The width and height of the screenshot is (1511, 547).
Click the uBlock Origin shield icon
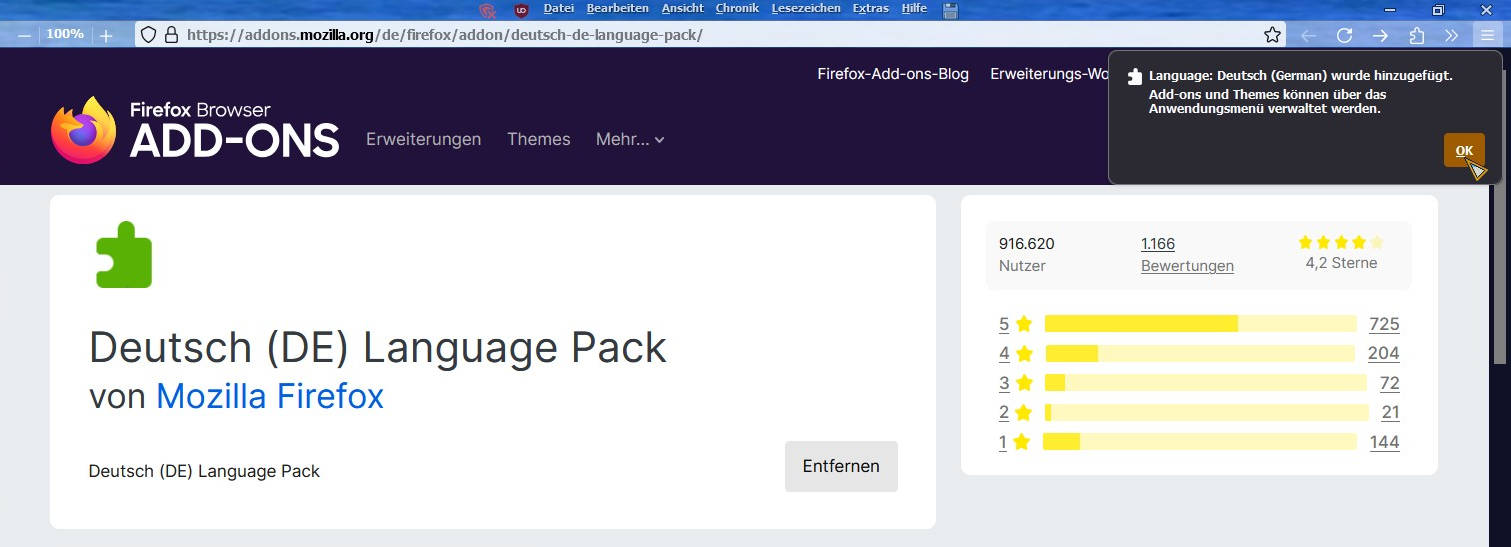pyautogui.click(x=521, y=10)
